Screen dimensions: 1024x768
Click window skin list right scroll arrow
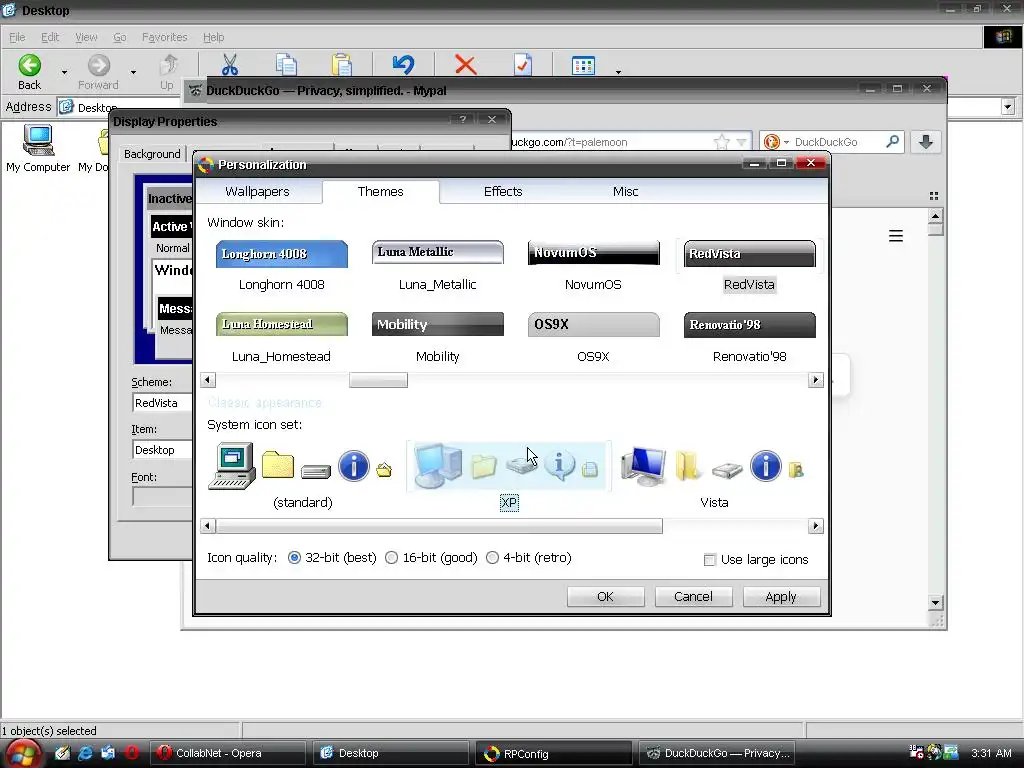click(x=816, y=380)
